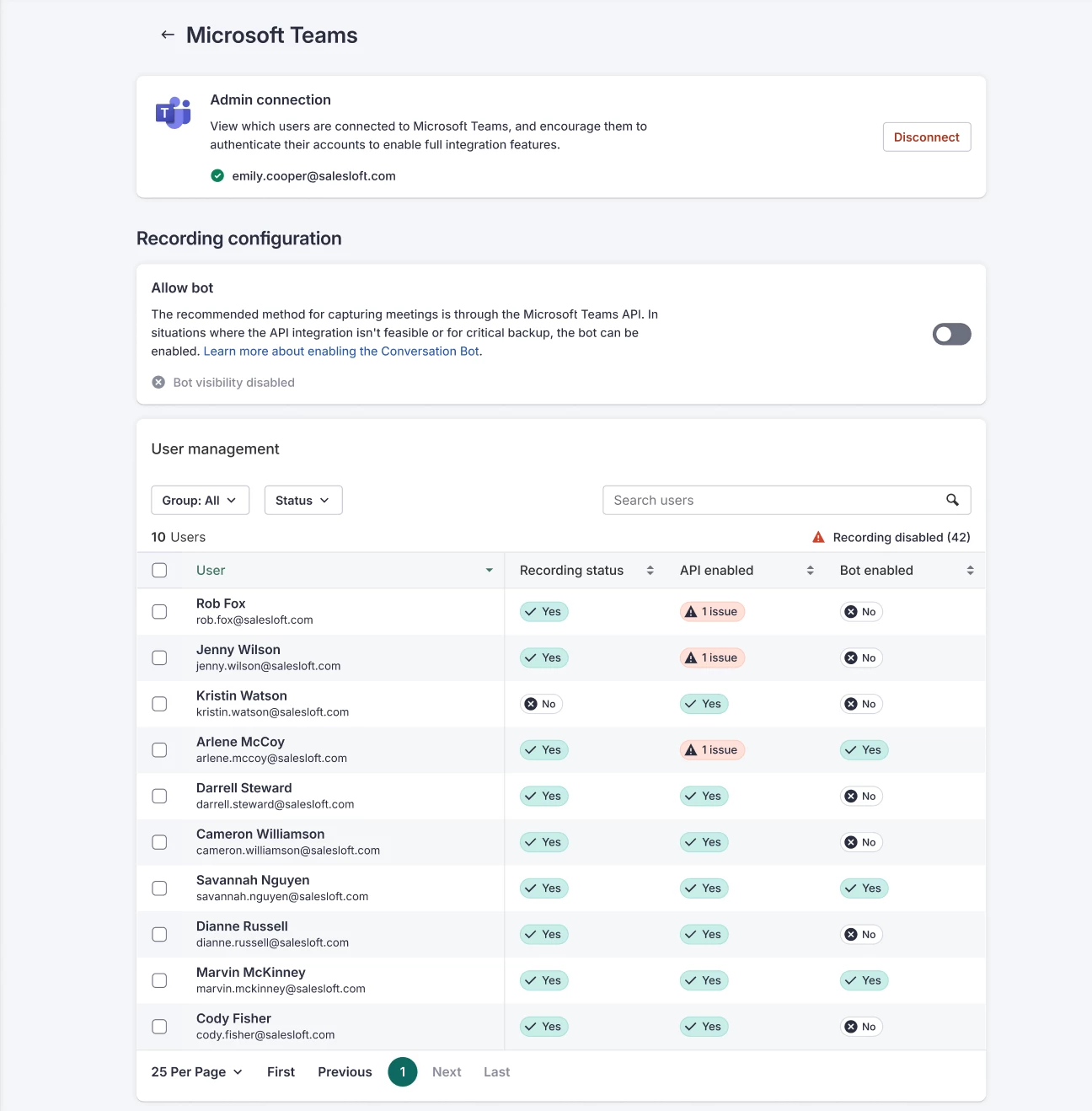Select Cody Fisher's row checkbox
This screenshot has width=1092, height=1111.
coord(159,1027)
